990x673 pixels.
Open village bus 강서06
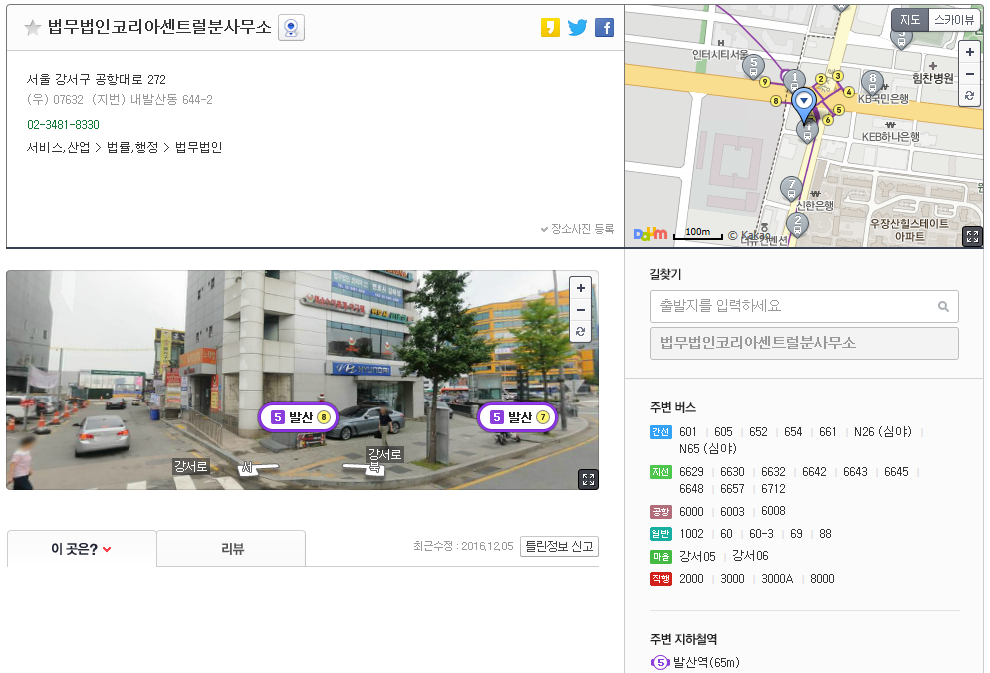click(x=750, y=556)
